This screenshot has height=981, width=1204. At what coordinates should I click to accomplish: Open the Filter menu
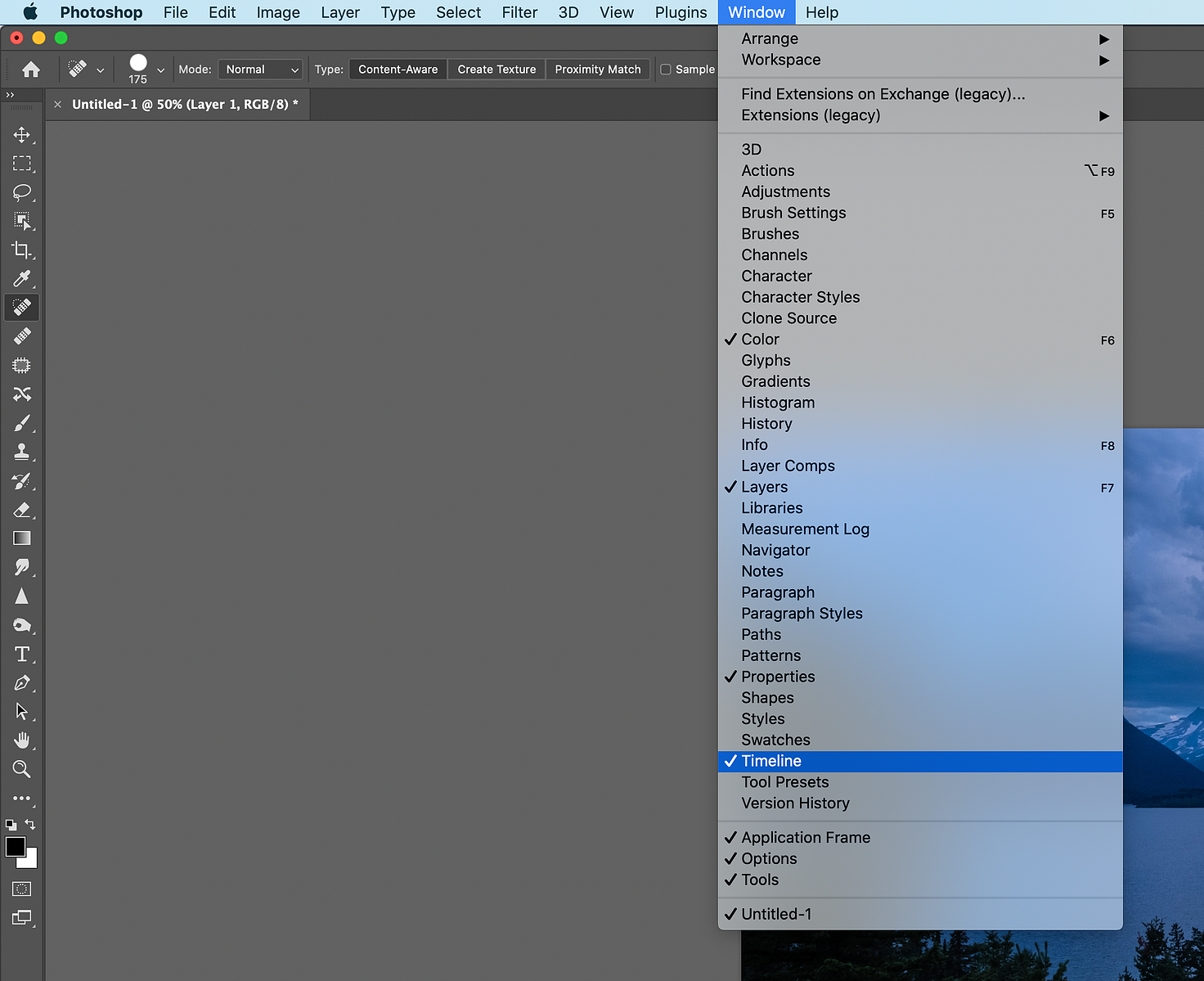tap(519, 12)
